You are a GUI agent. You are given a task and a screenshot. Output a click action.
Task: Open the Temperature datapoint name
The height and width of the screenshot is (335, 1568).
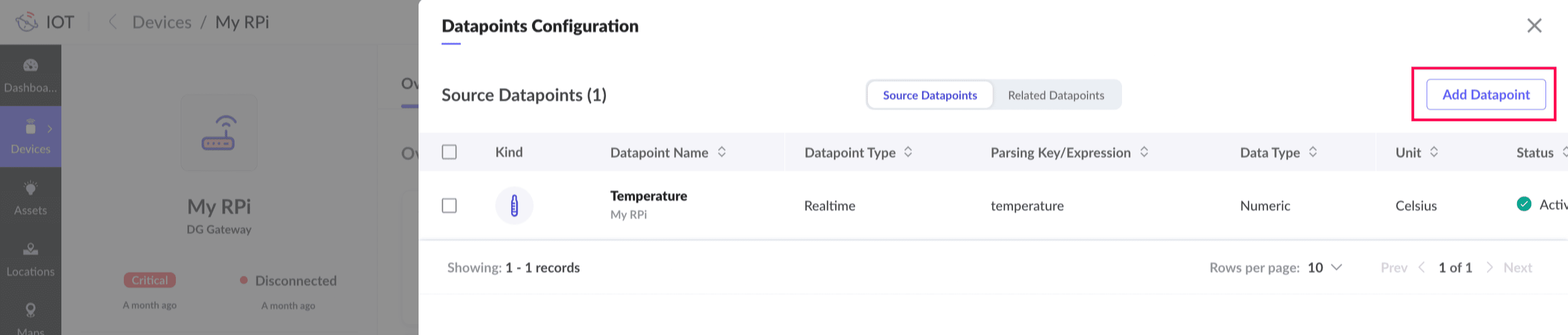(x=648, y=196)
